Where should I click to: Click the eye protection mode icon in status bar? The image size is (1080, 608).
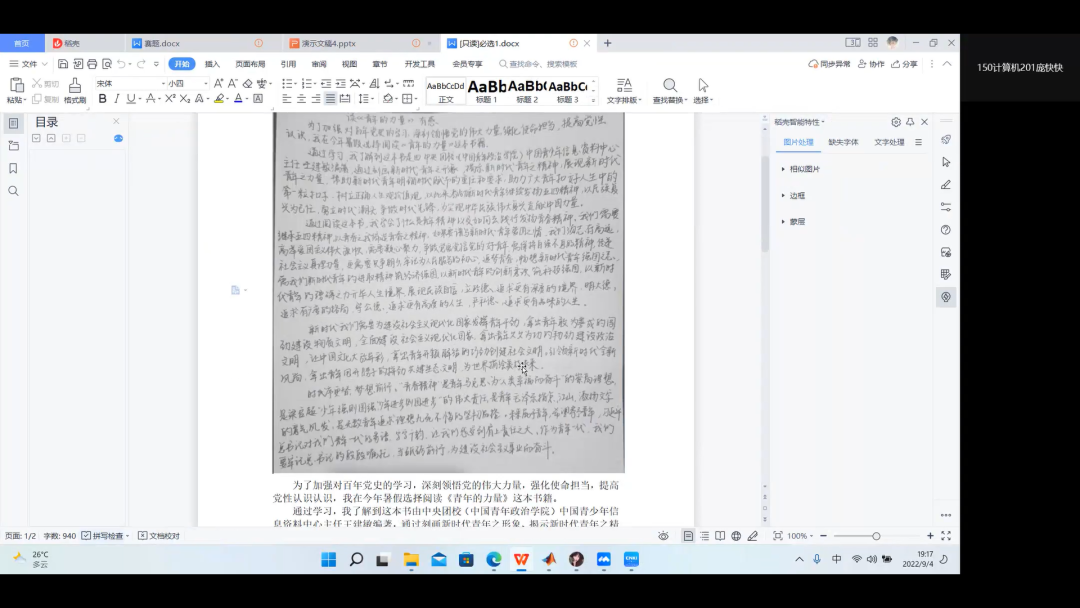coord(663,536)
